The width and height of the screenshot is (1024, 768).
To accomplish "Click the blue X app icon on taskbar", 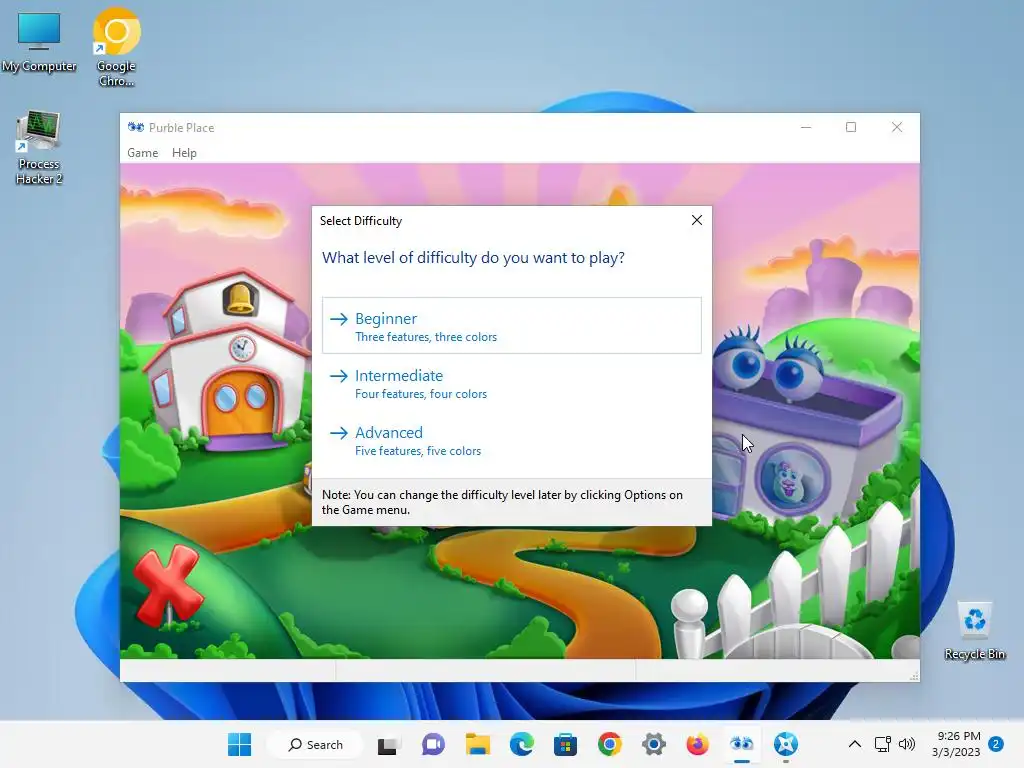I will [786, 744].
